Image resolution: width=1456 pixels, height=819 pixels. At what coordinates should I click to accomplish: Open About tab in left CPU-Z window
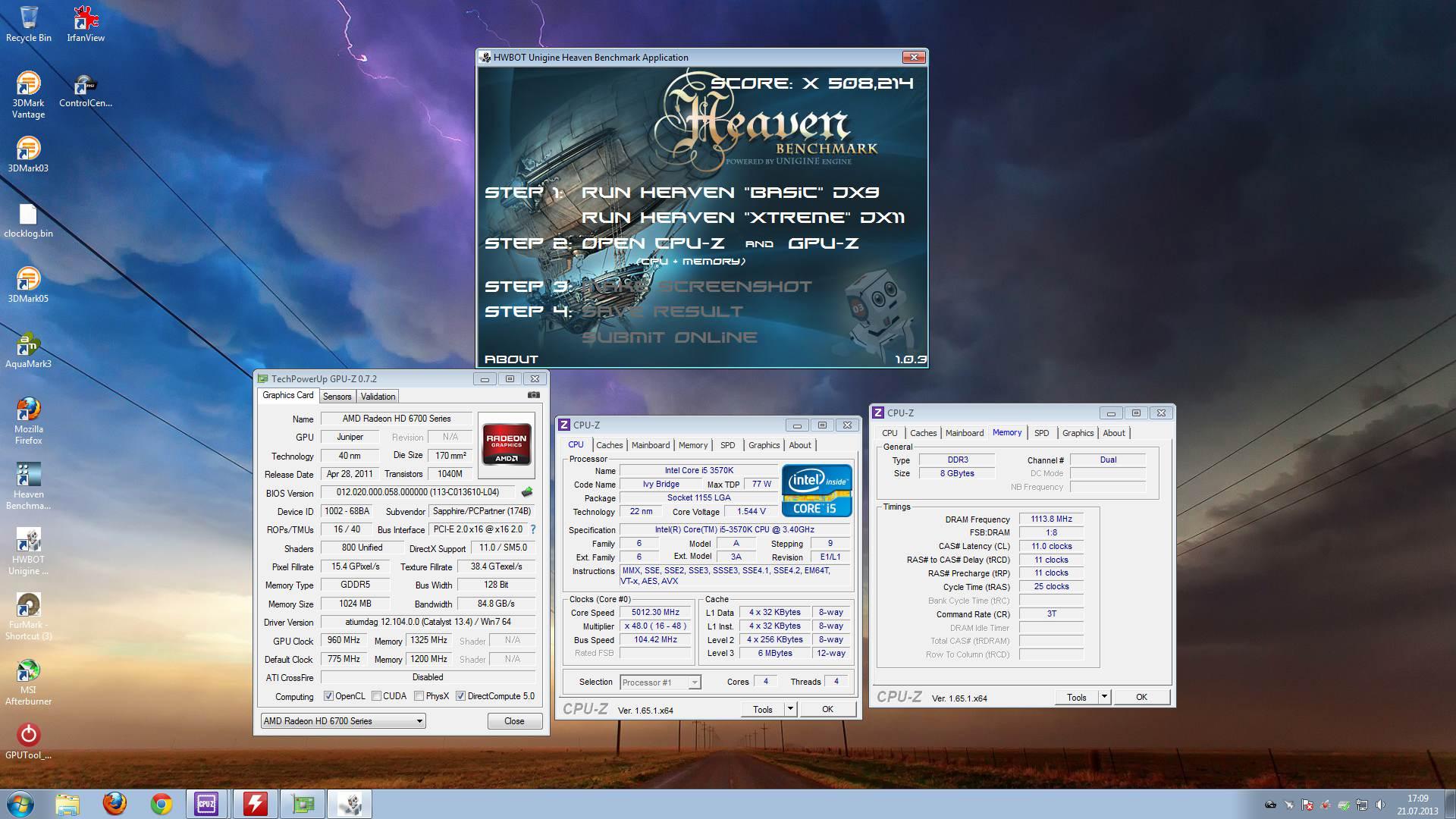click(x=800, y=445)
